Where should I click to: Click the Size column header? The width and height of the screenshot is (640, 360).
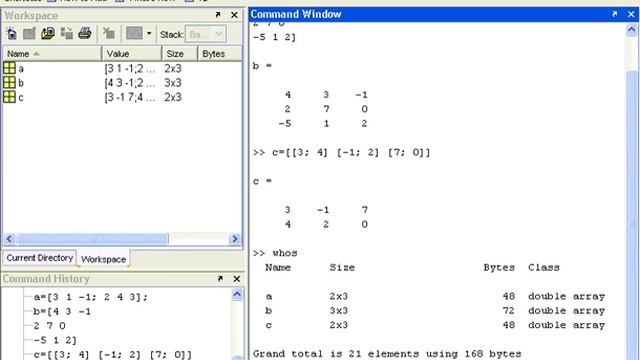(179, 54)
